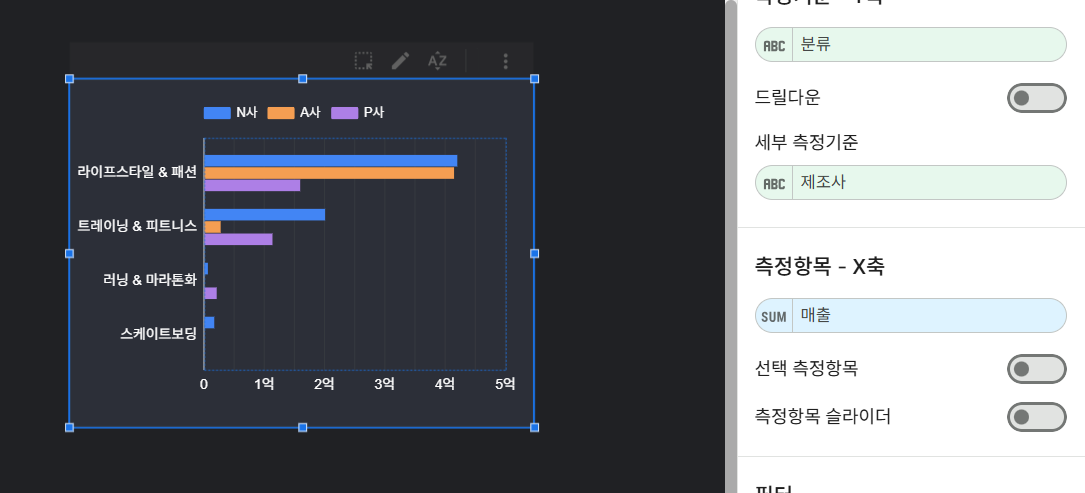Click the bottom-center chart resize handle
The width and height of the screenshot is (1085, 493).
[302, 428]
